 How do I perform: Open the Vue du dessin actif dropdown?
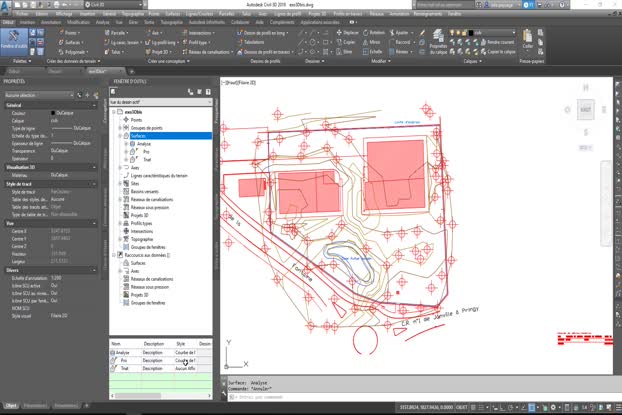161,102
